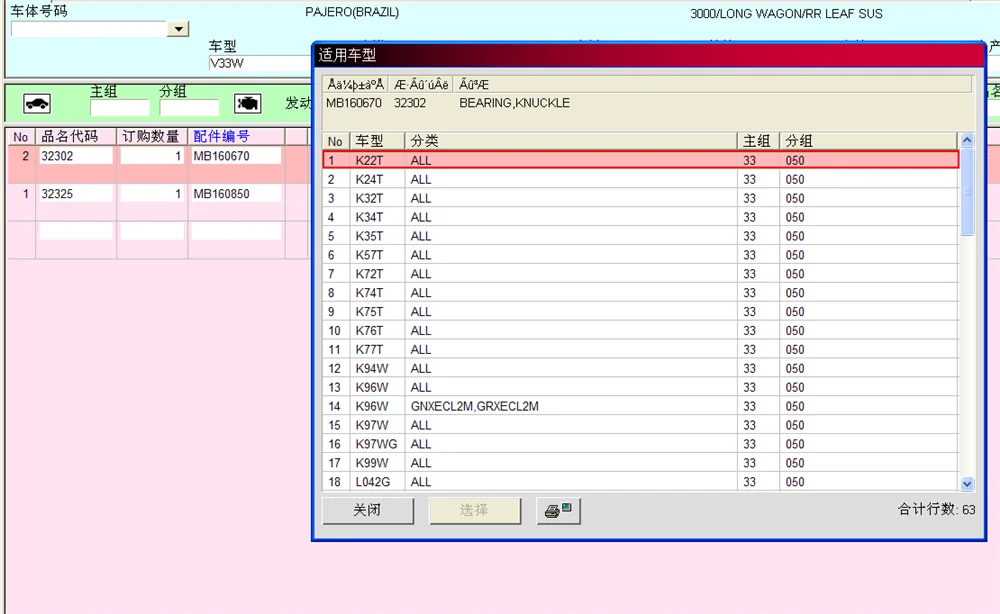Select the K74T row

pyautogui.click(x=640, y=293)
